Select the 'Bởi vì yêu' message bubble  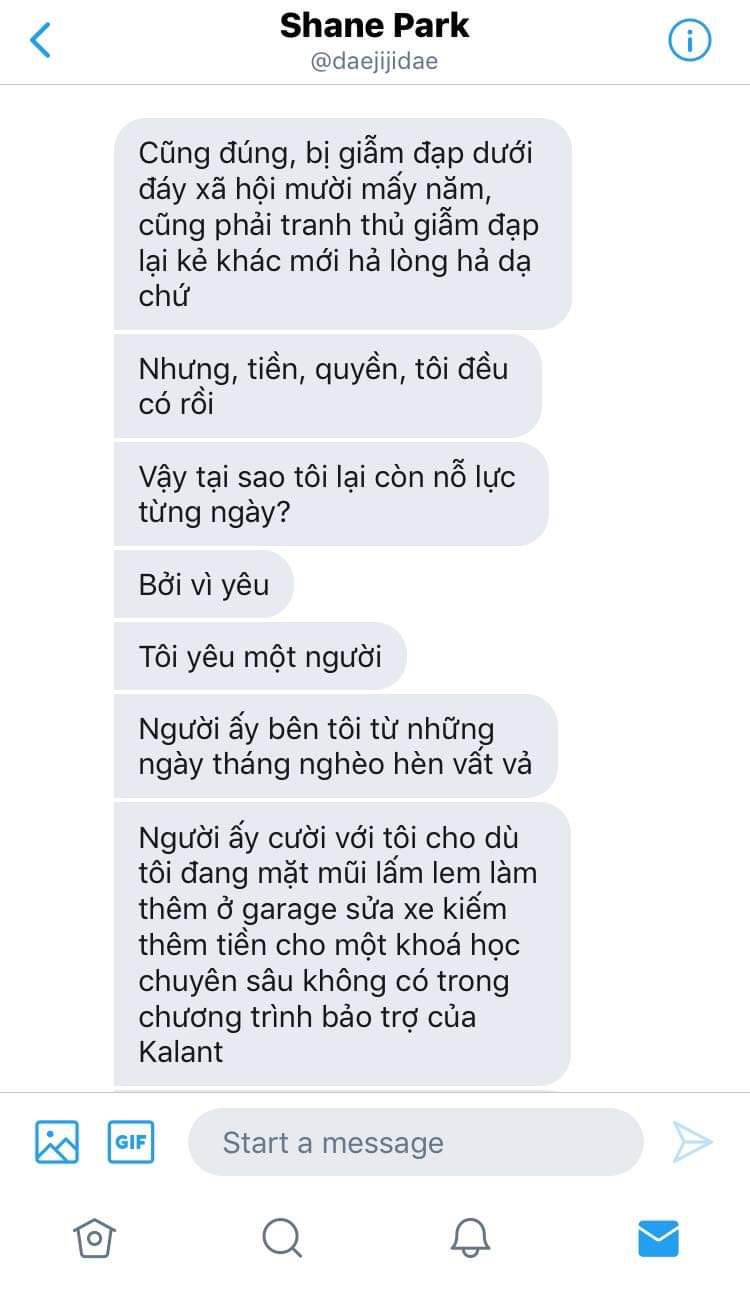point(204,584)
